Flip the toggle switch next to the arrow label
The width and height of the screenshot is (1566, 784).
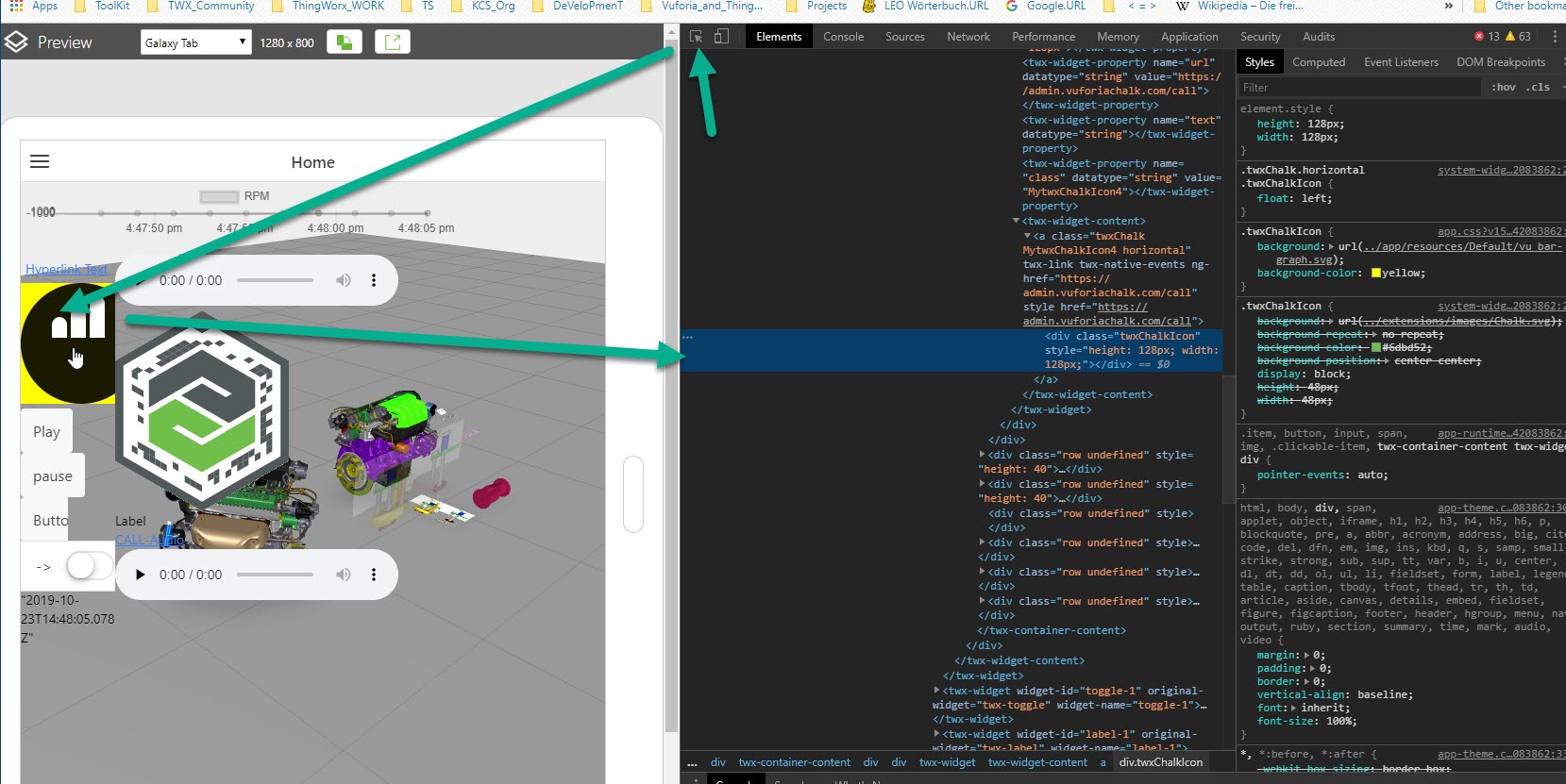click(89, 566)
